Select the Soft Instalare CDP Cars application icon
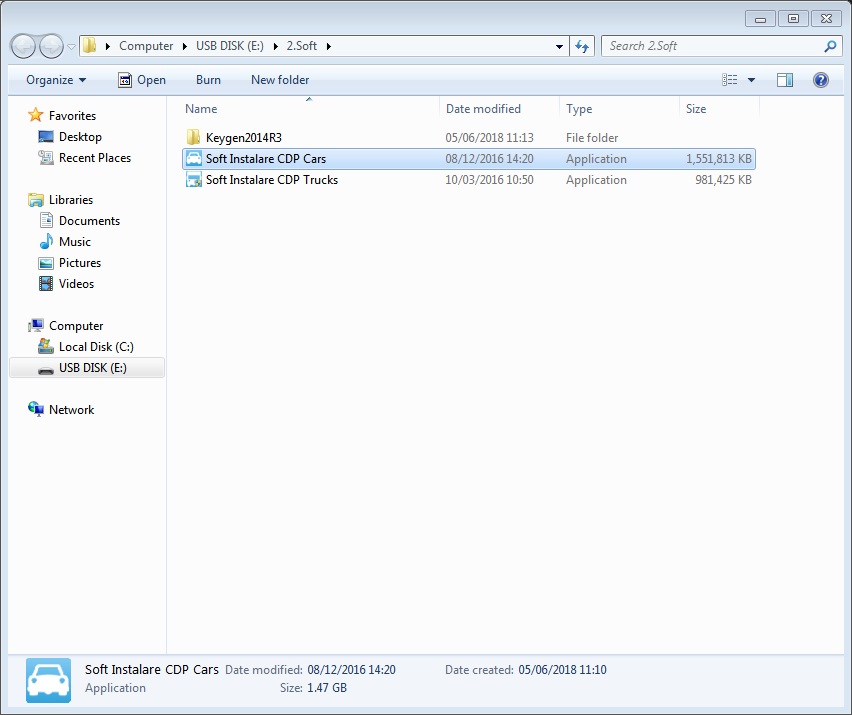852x715 pixels. coord(192,158)
